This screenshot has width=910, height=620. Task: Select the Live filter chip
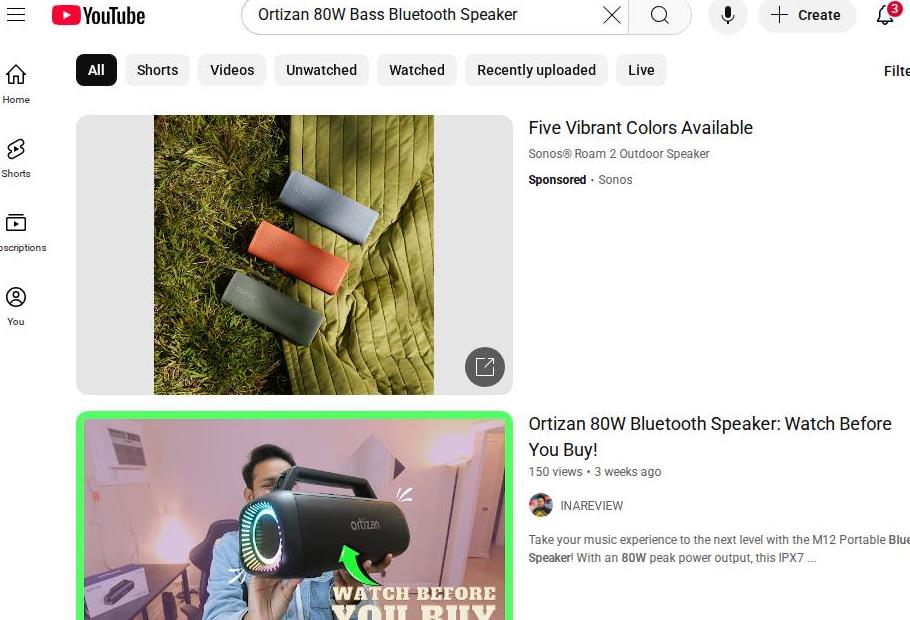(x=641, y=70)
